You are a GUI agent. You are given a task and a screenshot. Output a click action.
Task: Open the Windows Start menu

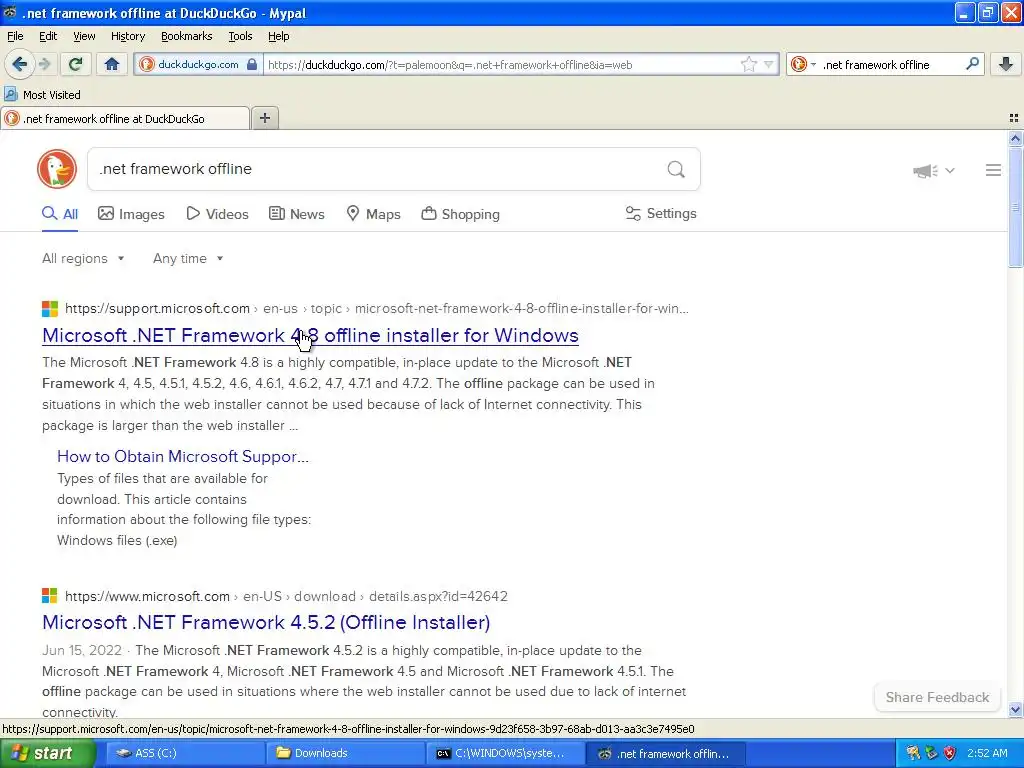pos(48,753)
